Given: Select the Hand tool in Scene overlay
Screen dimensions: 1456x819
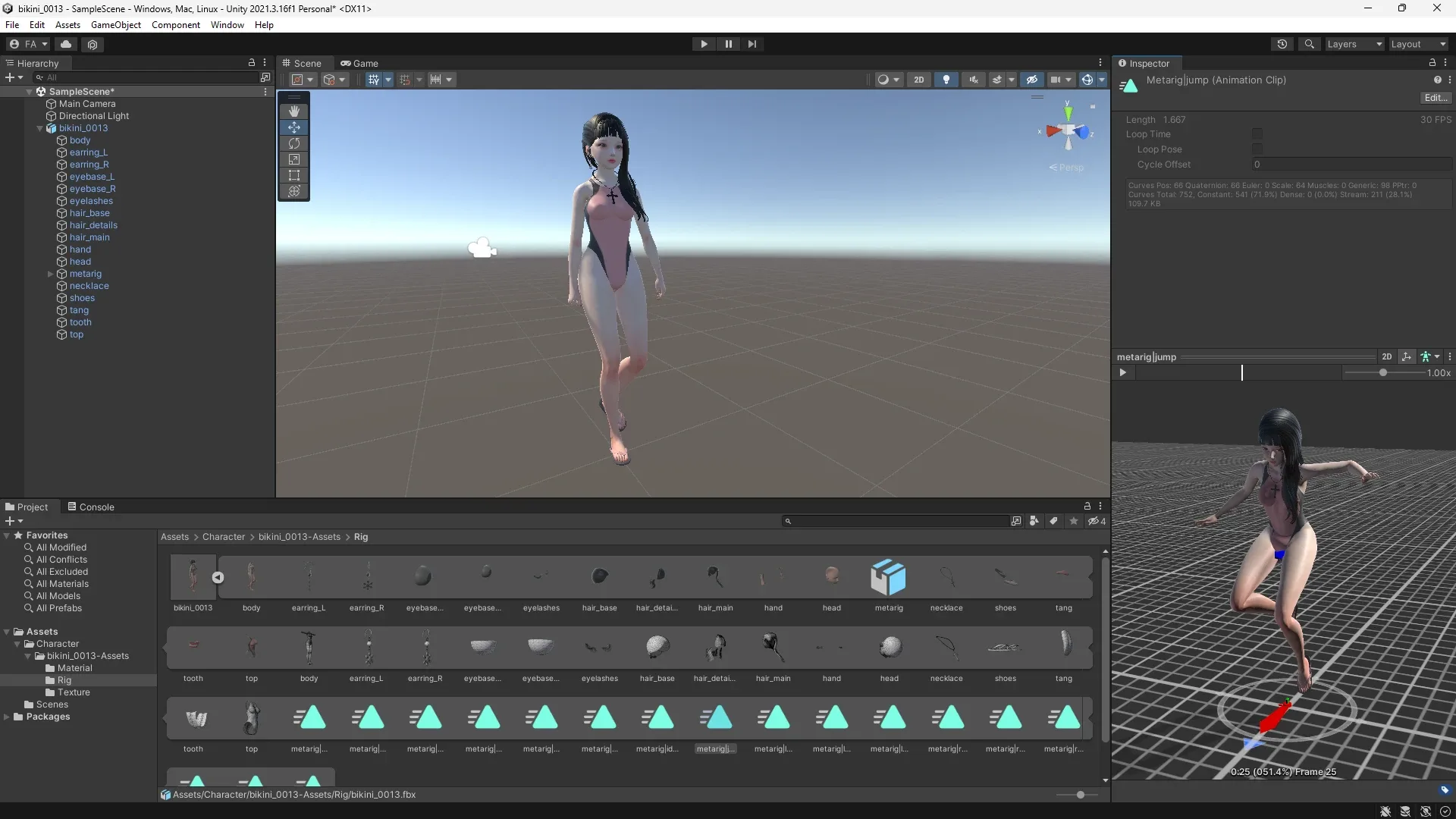Looking at the screenshot, I should click(x=293, y=111).
